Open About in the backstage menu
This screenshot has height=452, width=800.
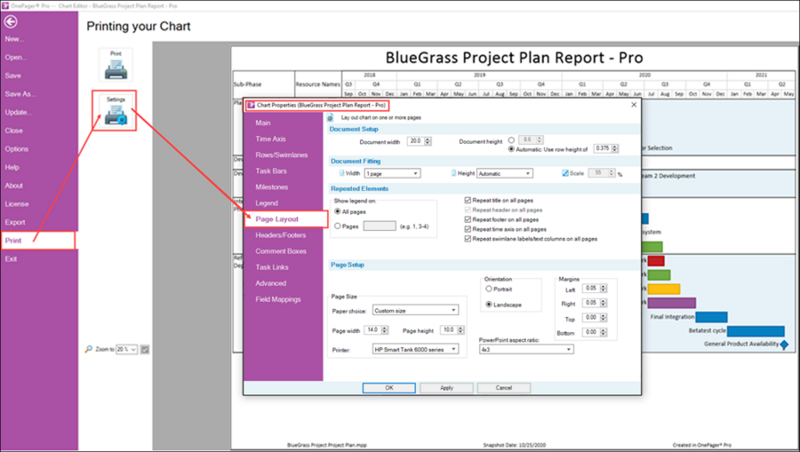[x=14, y=186]
